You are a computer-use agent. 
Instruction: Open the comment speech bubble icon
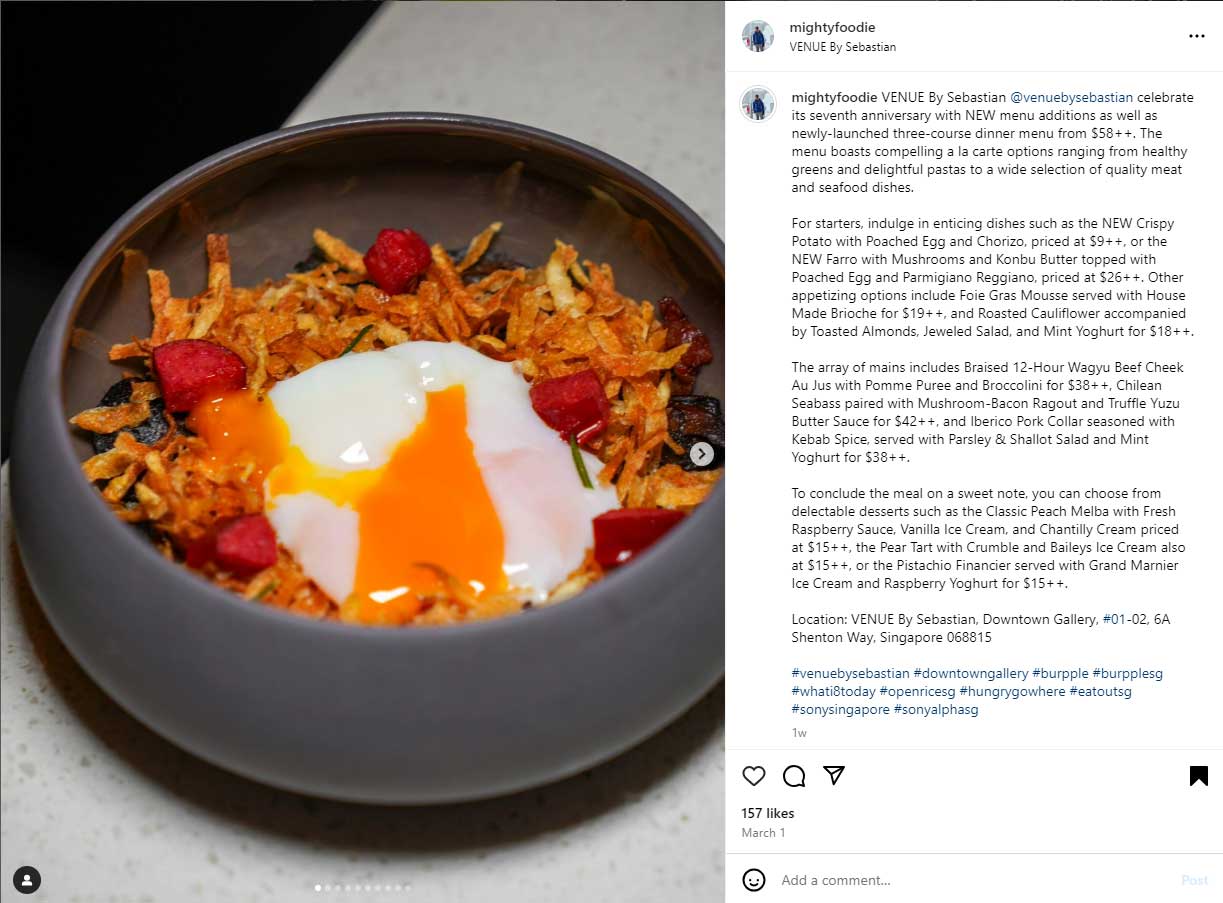coord(794,776)
